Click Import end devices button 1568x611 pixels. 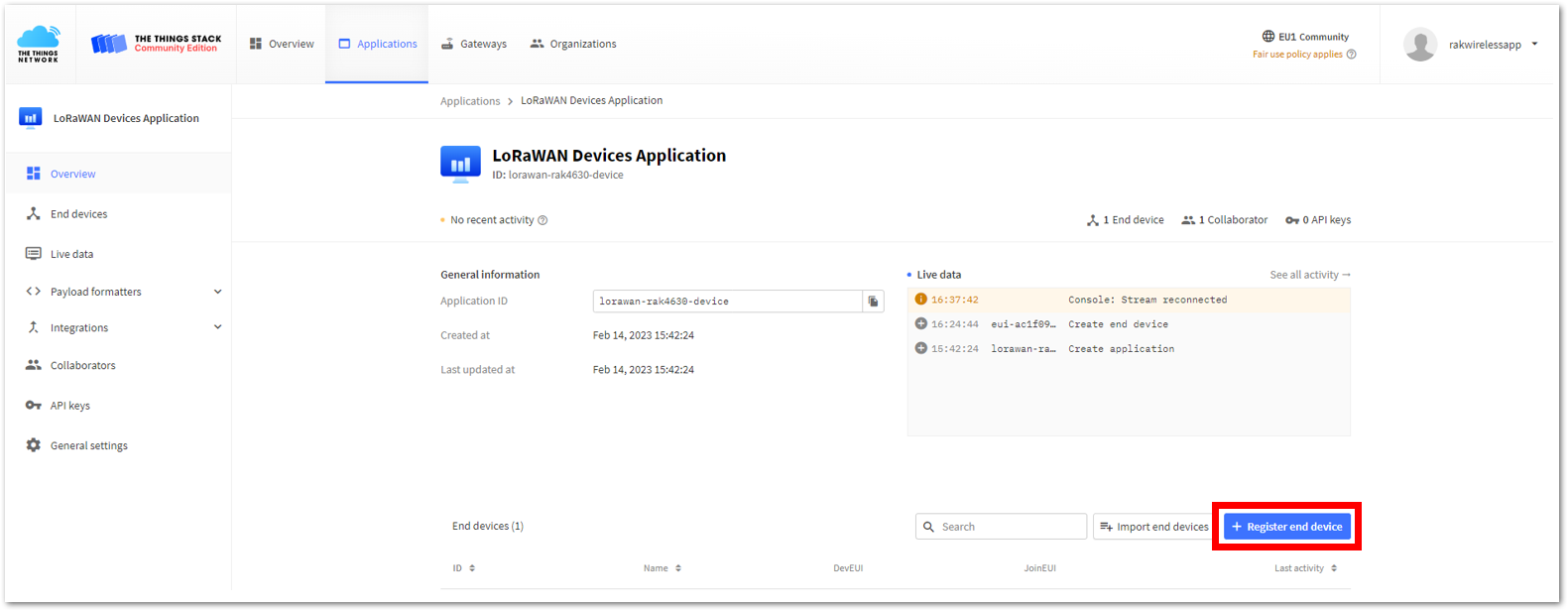tap(1154, 527)
